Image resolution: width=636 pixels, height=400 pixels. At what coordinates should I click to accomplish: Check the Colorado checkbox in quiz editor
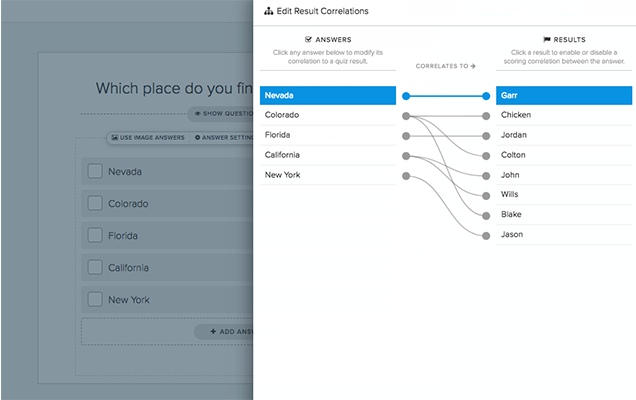(95, 203)
